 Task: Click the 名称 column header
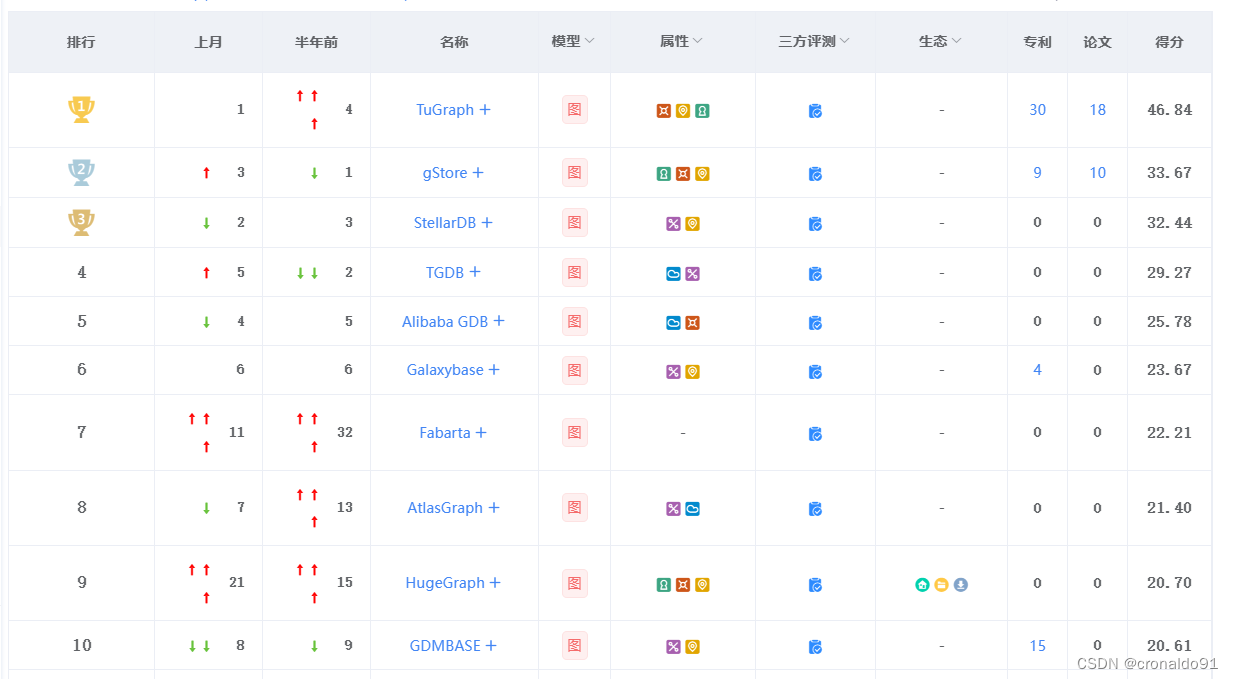454,42
